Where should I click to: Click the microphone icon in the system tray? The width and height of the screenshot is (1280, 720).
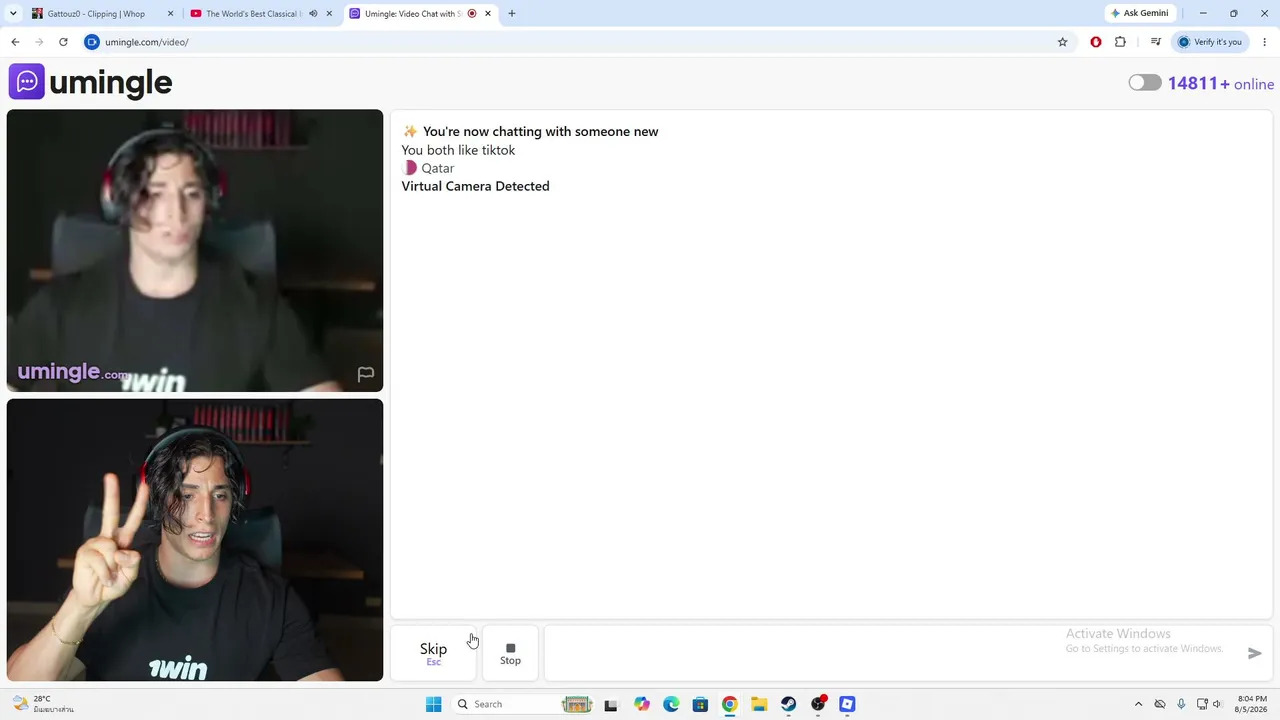pyautogui.click(x=1181, y=704)
